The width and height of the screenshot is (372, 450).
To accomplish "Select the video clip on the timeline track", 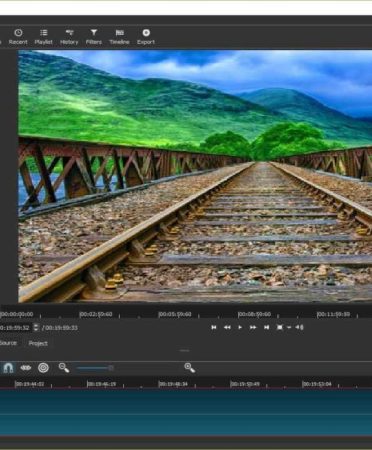I will [x=186, y=412].
